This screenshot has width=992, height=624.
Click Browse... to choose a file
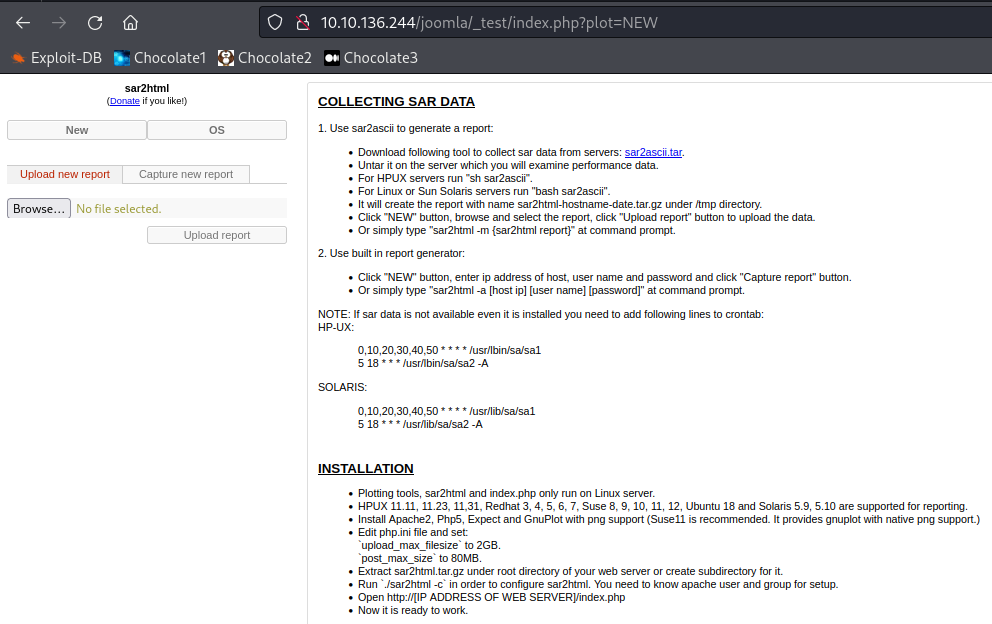[39, 208]
